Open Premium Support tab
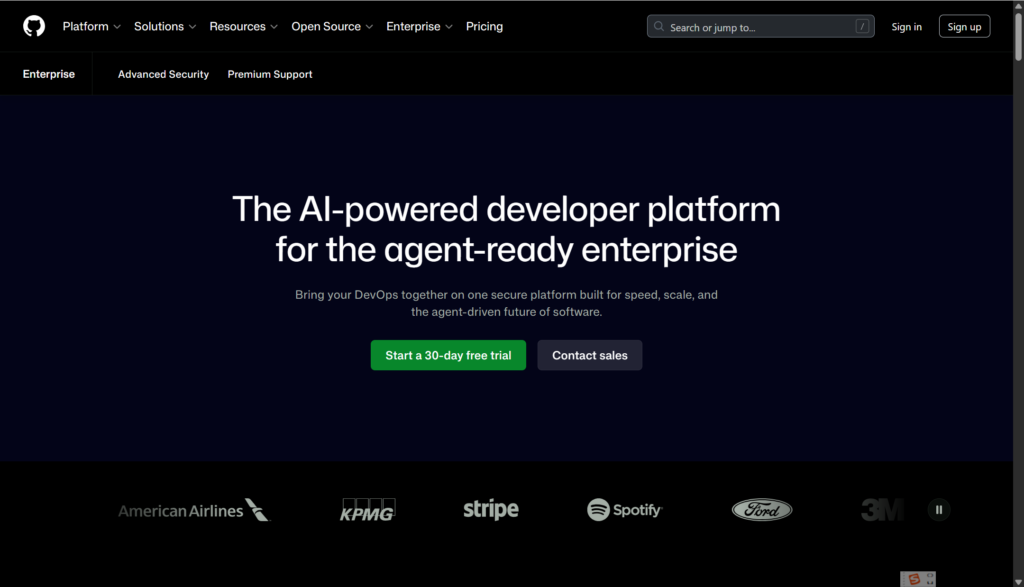The height and width of the screenshot is (587, 1024). (270, 74)
